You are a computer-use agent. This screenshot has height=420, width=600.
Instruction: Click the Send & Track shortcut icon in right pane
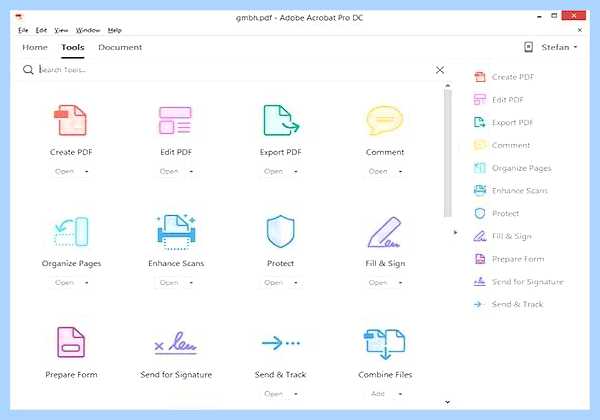point(478,304)
